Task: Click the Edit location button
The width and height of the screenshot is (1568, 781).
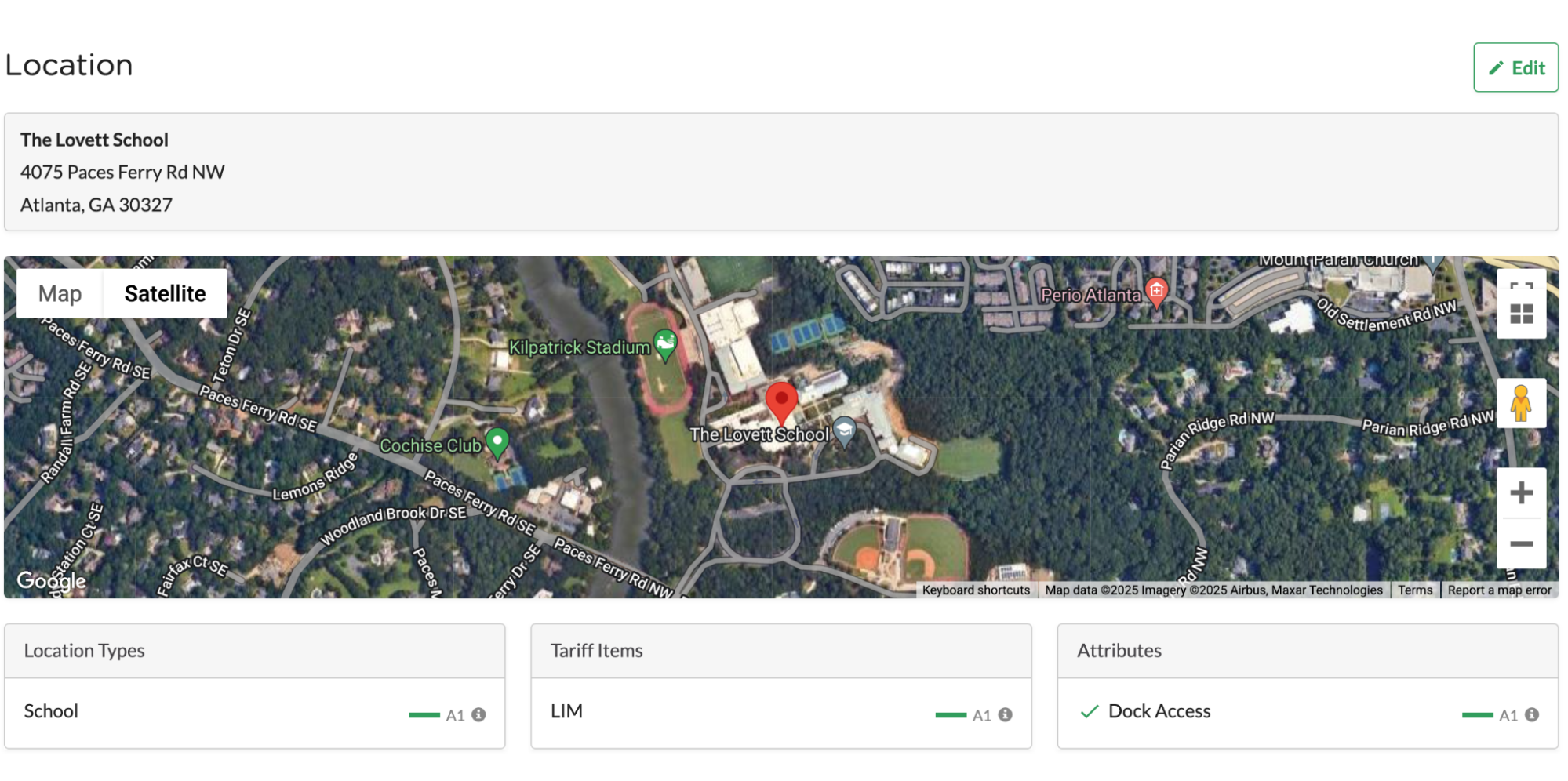Action: [x=1515, y=68]
